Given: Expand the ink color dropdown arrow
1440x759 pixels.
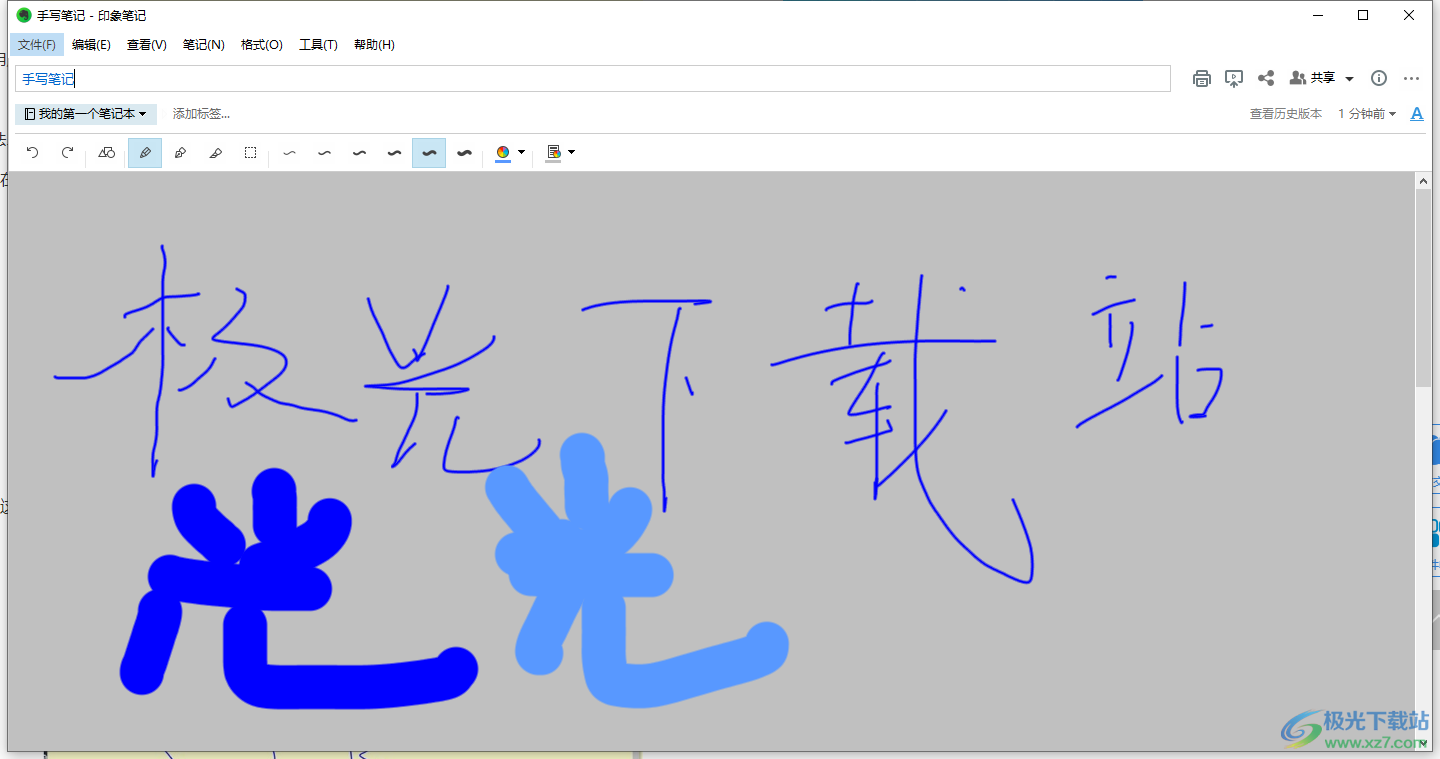Looking at the screenshot, I should coord(521,153).
